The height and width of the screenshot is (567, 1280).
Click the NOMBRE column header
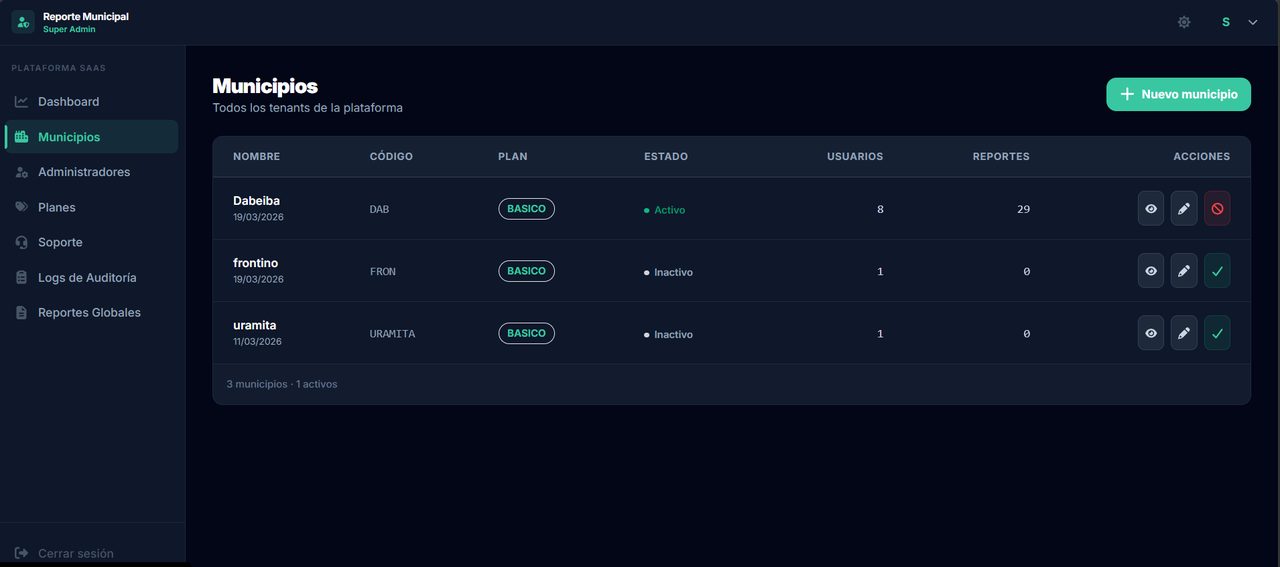coord(256,157)
